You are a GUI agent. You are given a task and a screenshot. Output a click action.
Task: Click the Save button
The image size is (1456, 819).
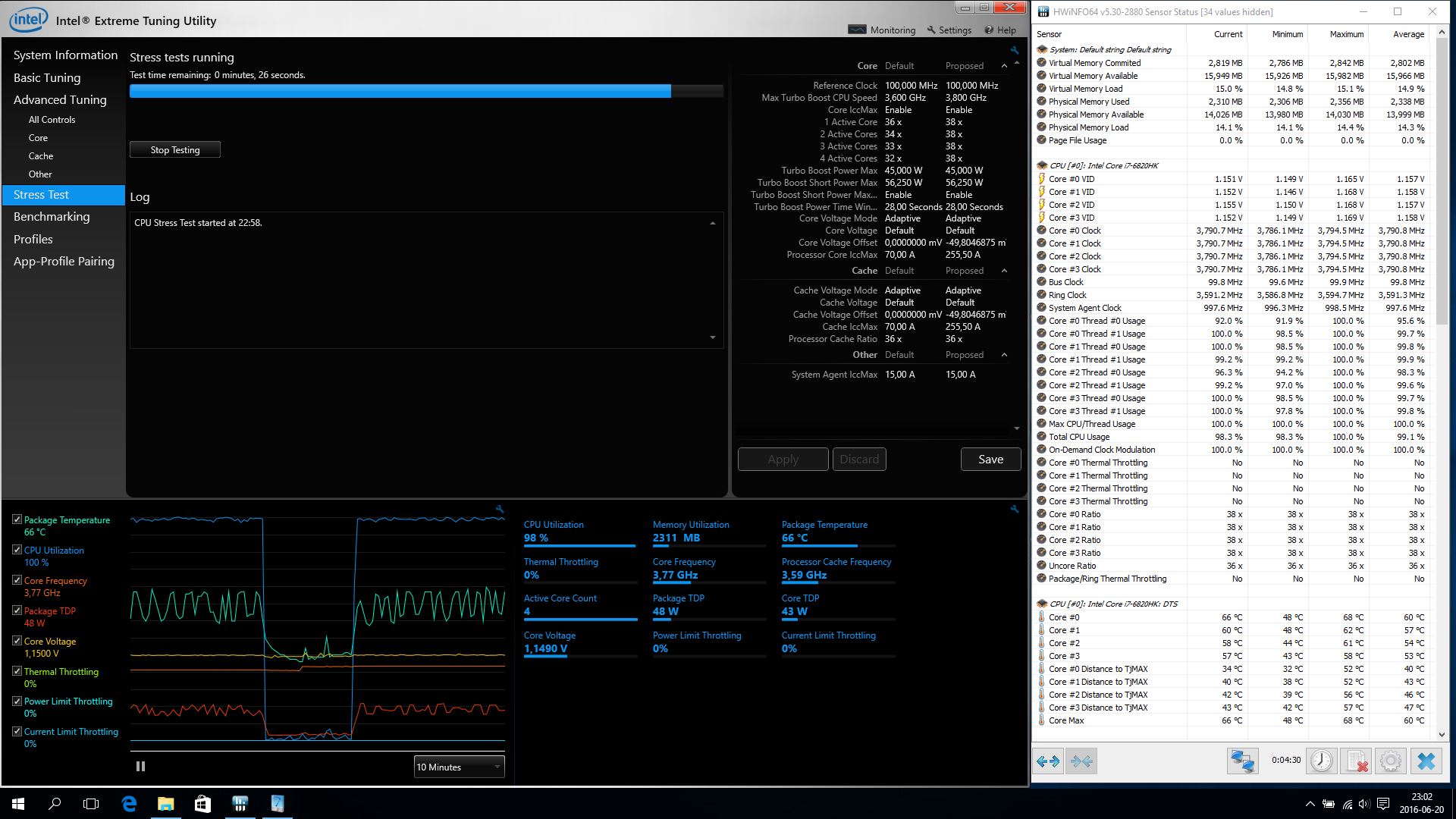990,459
